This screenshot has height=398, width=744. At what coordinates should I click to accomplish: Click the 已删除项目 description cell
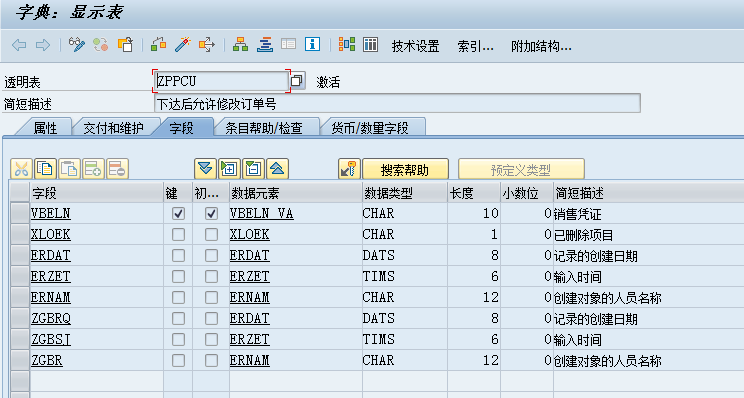[x=648, y=235]
